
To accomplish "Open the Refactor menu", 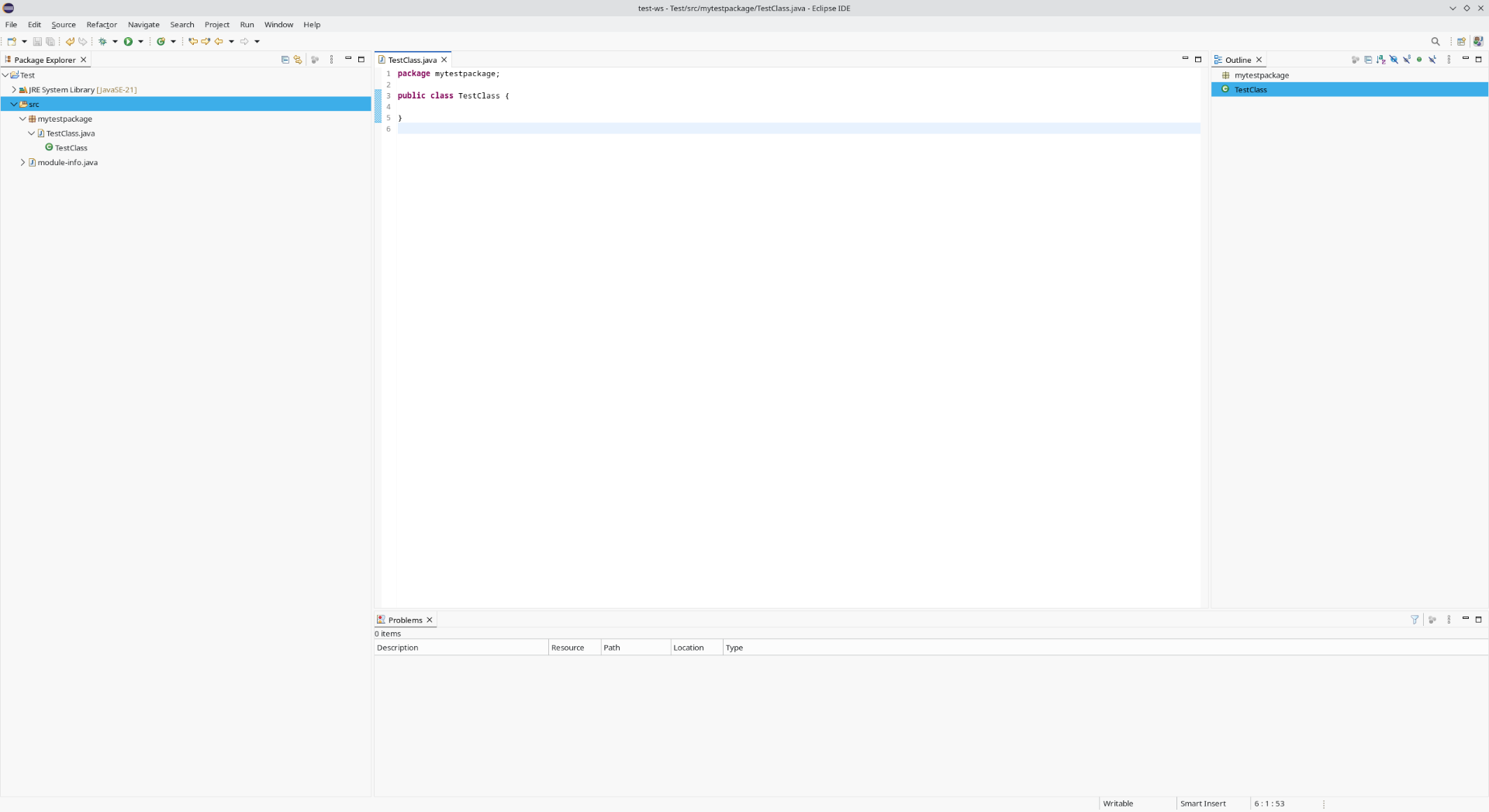I will click(102, 25).
